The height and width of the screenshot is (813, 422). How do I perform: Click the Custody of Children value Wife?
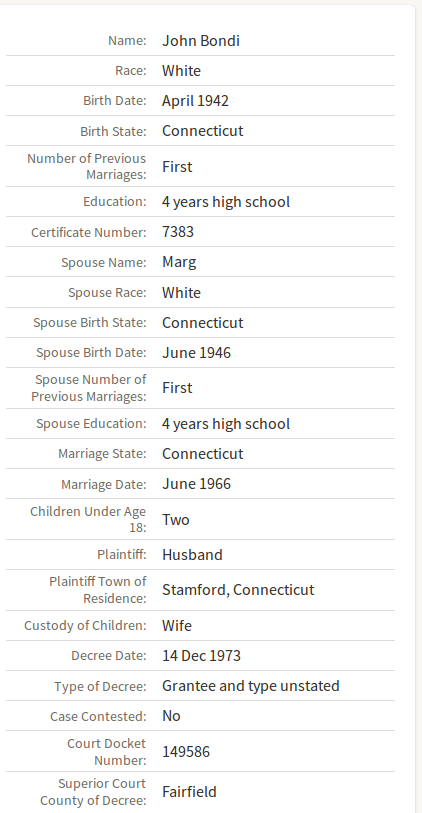[x=177, y=625]
